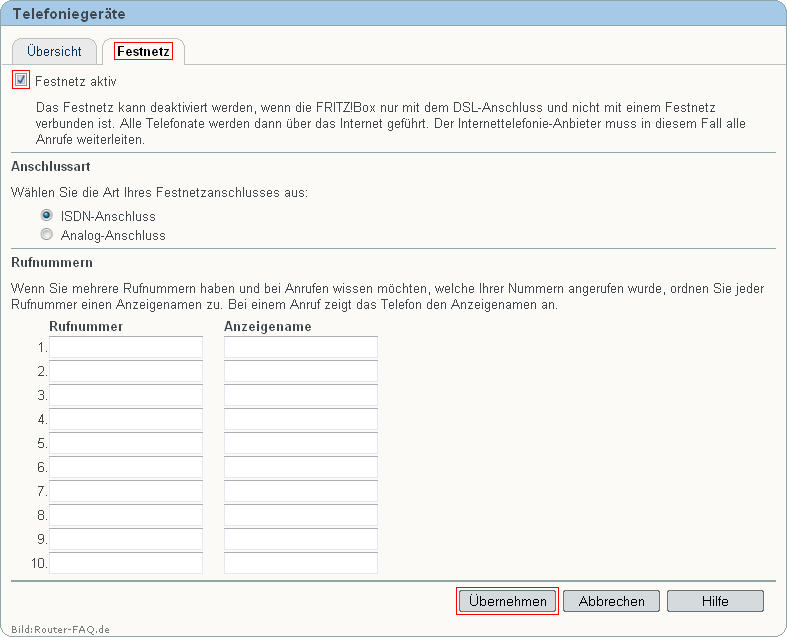Switch to the Übersicht tab
Screen dimensions: 787x637
tap(54, 51)
